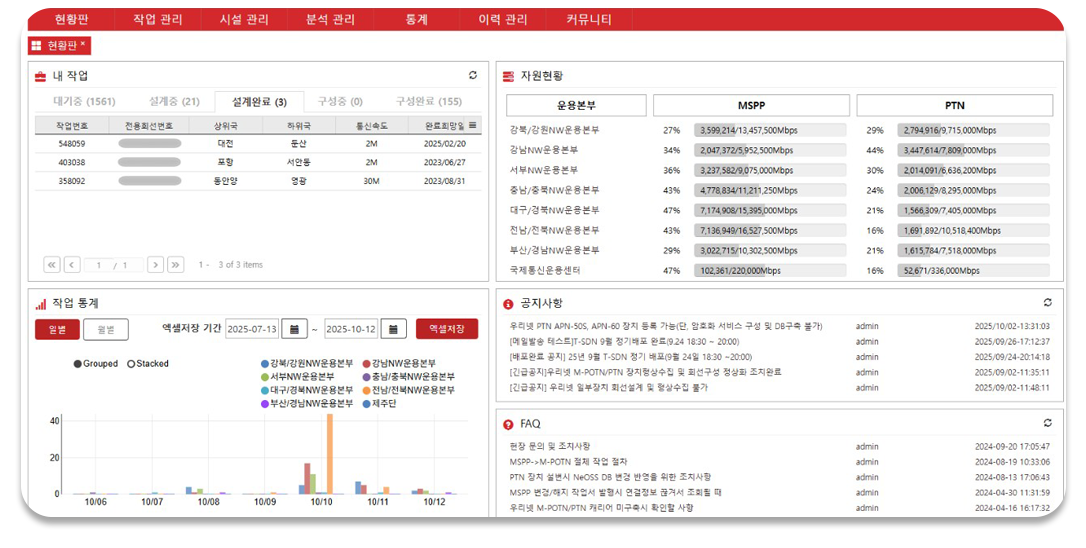Screen dimensions: 1086x548
Task: Open job row 403038
Action: click(258, 162)
